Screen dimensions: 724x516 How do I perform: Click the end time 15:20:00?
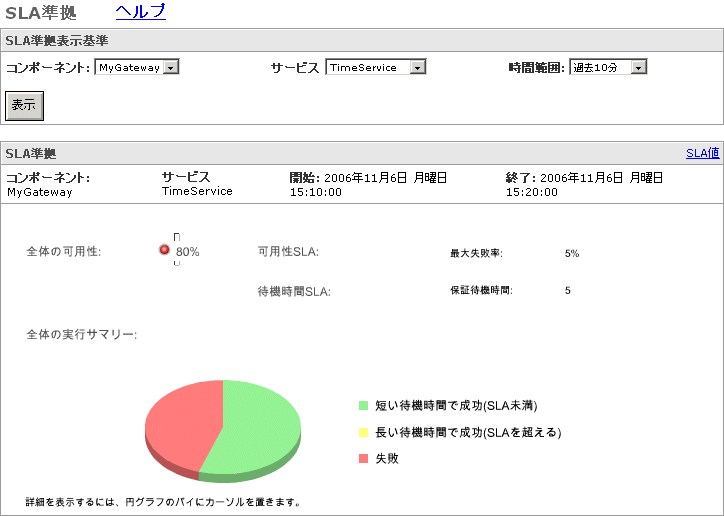531,192
